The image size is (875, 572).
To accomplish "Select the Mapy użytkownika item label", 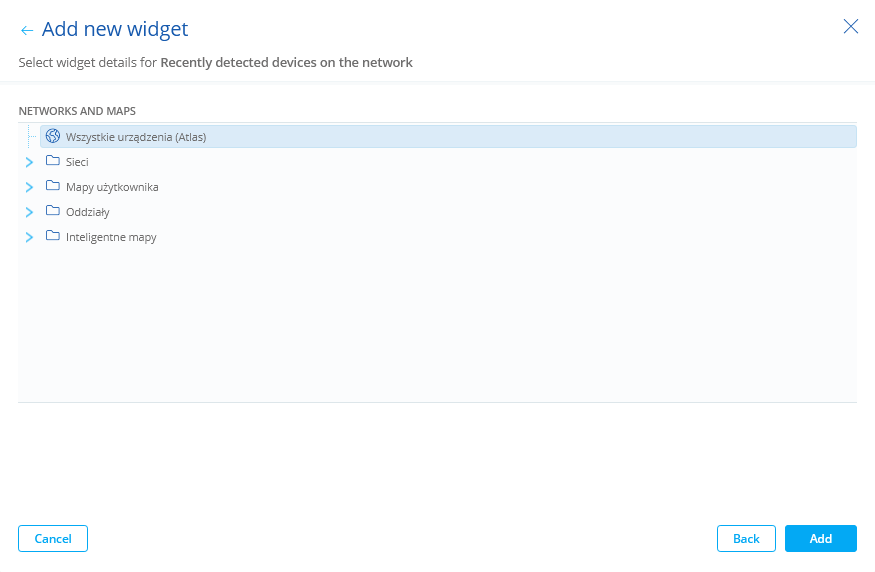I will coord(112,187).
